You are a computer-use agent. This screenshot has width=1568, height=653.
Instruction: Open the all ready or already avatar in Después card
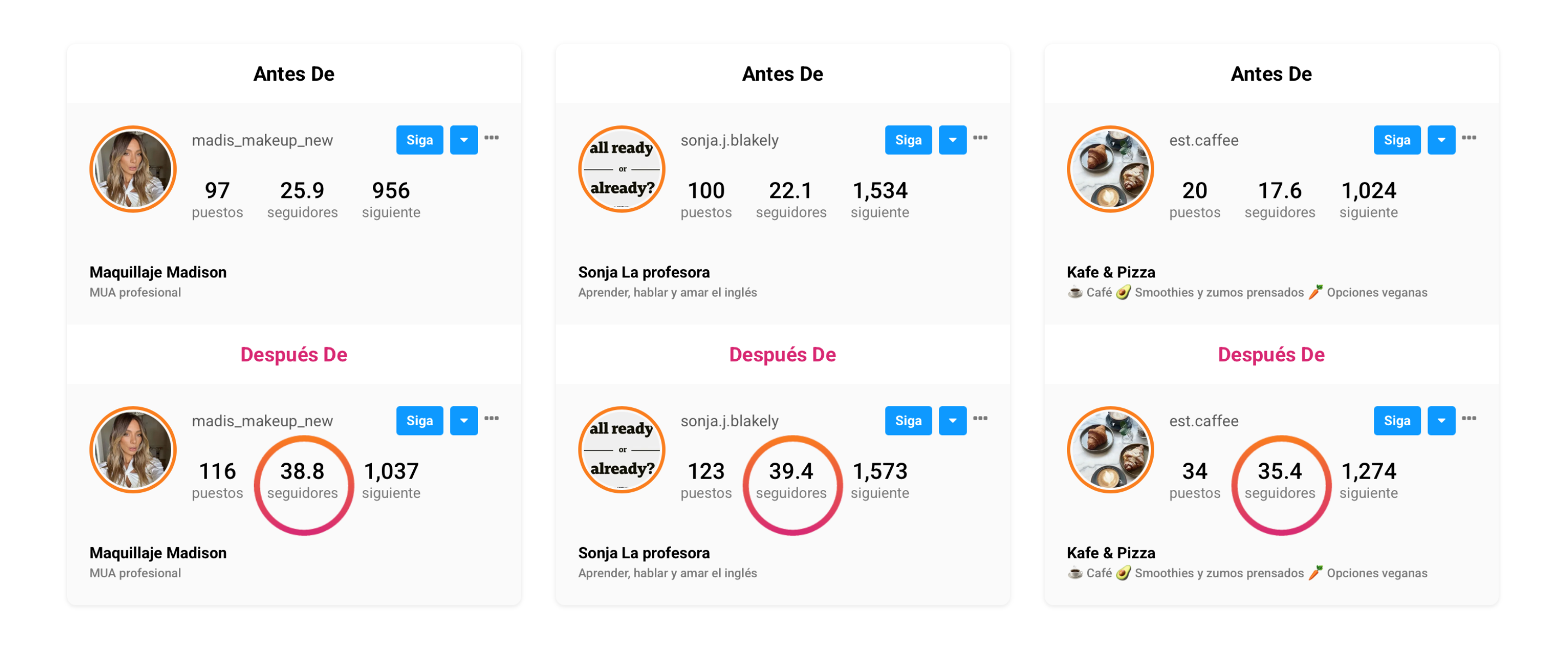[622, 450]
